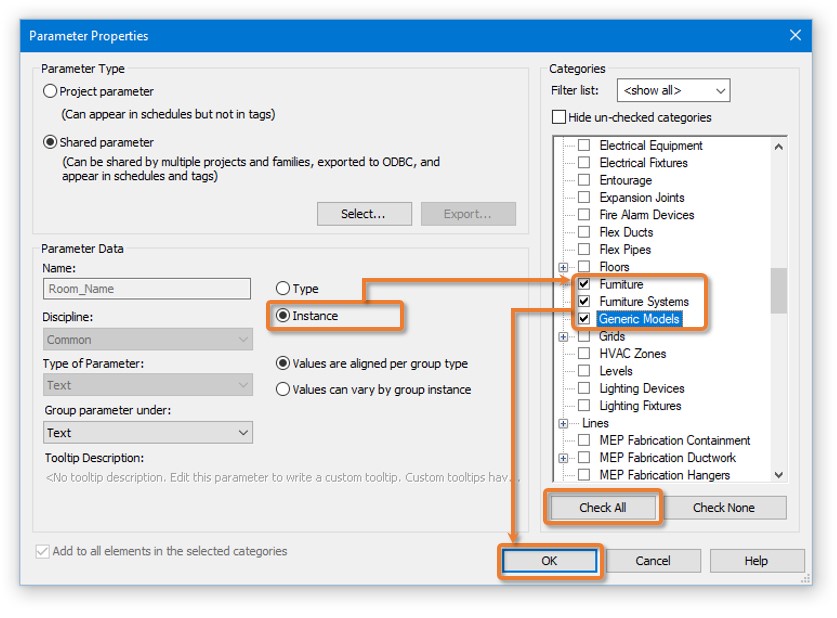Expand the MEP Fabrication Ductwork node
Screen dimensions: 837x618
tap(563, 458)
